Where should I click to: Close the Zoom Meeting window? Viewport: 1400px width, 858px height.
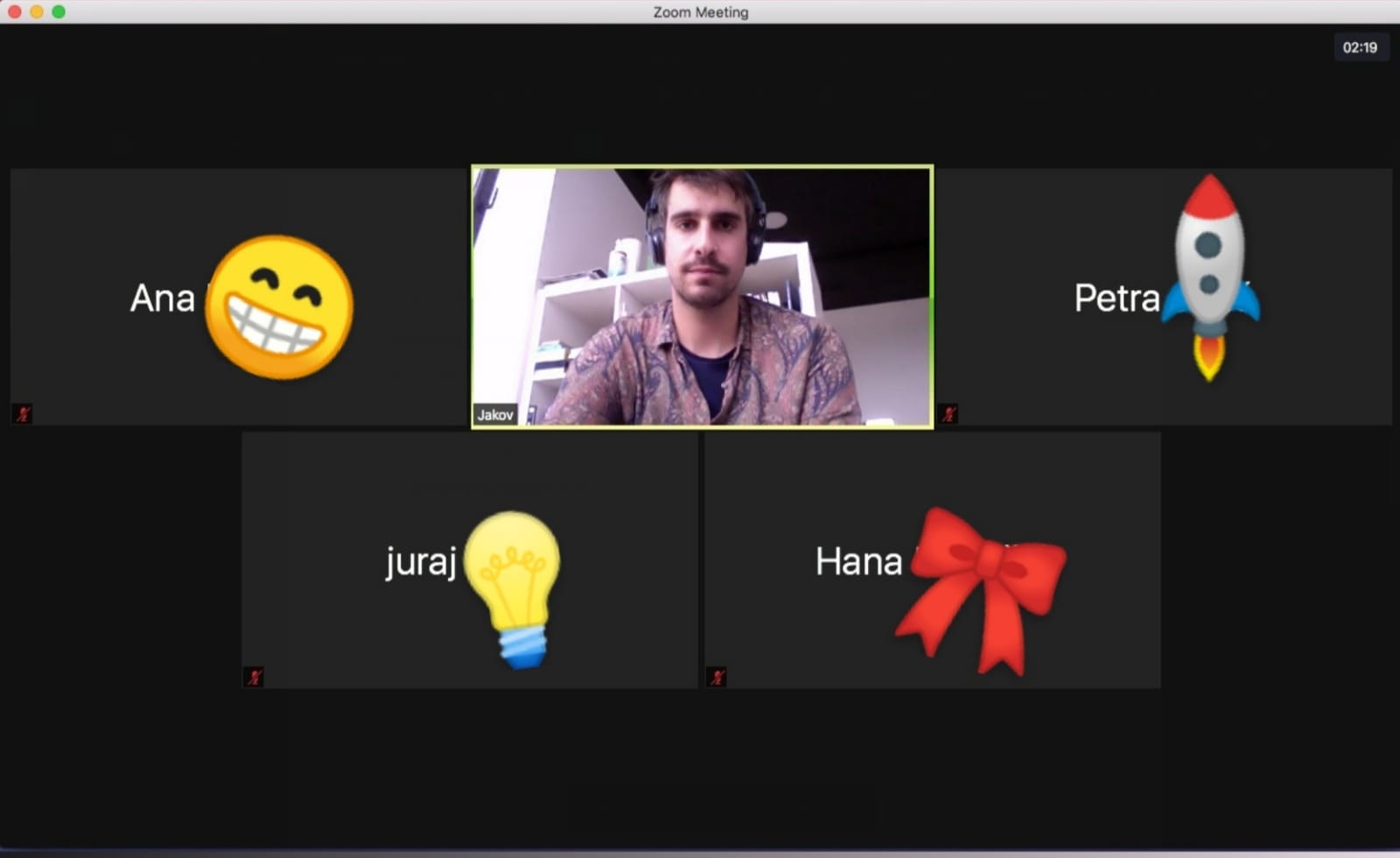tap(14, 11)
